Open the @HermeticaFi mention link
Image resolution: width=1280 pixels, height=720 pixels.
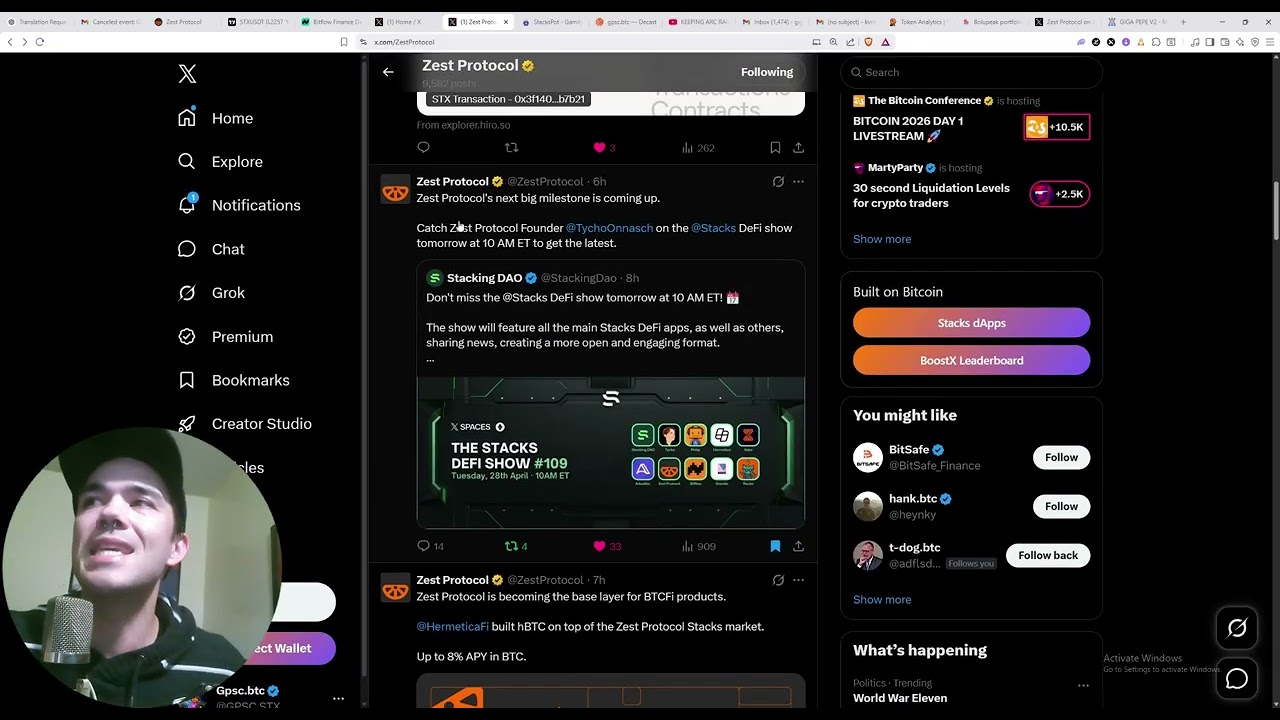click(452, 626)
